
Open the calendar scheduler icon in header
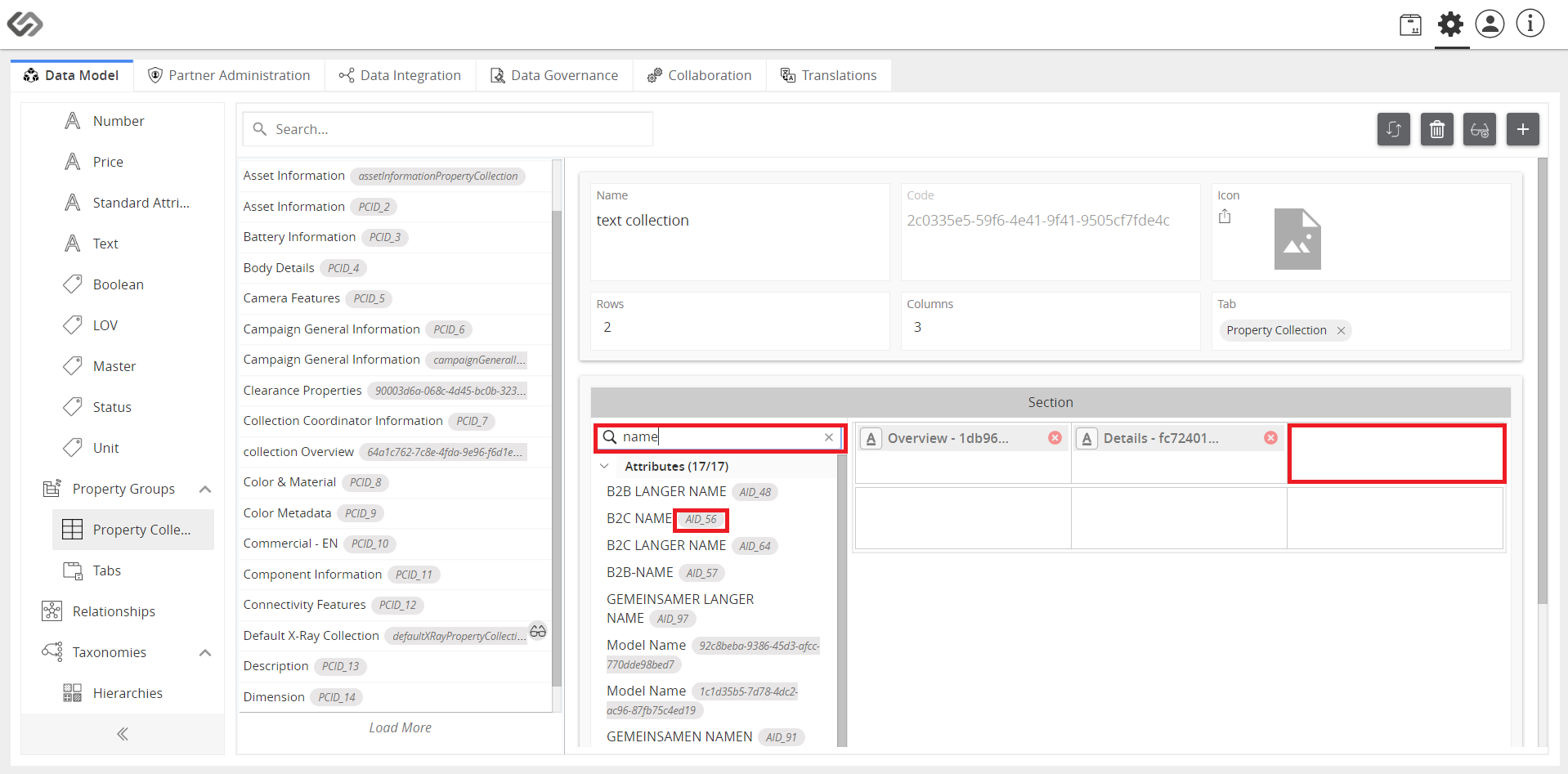(1410, 25)
